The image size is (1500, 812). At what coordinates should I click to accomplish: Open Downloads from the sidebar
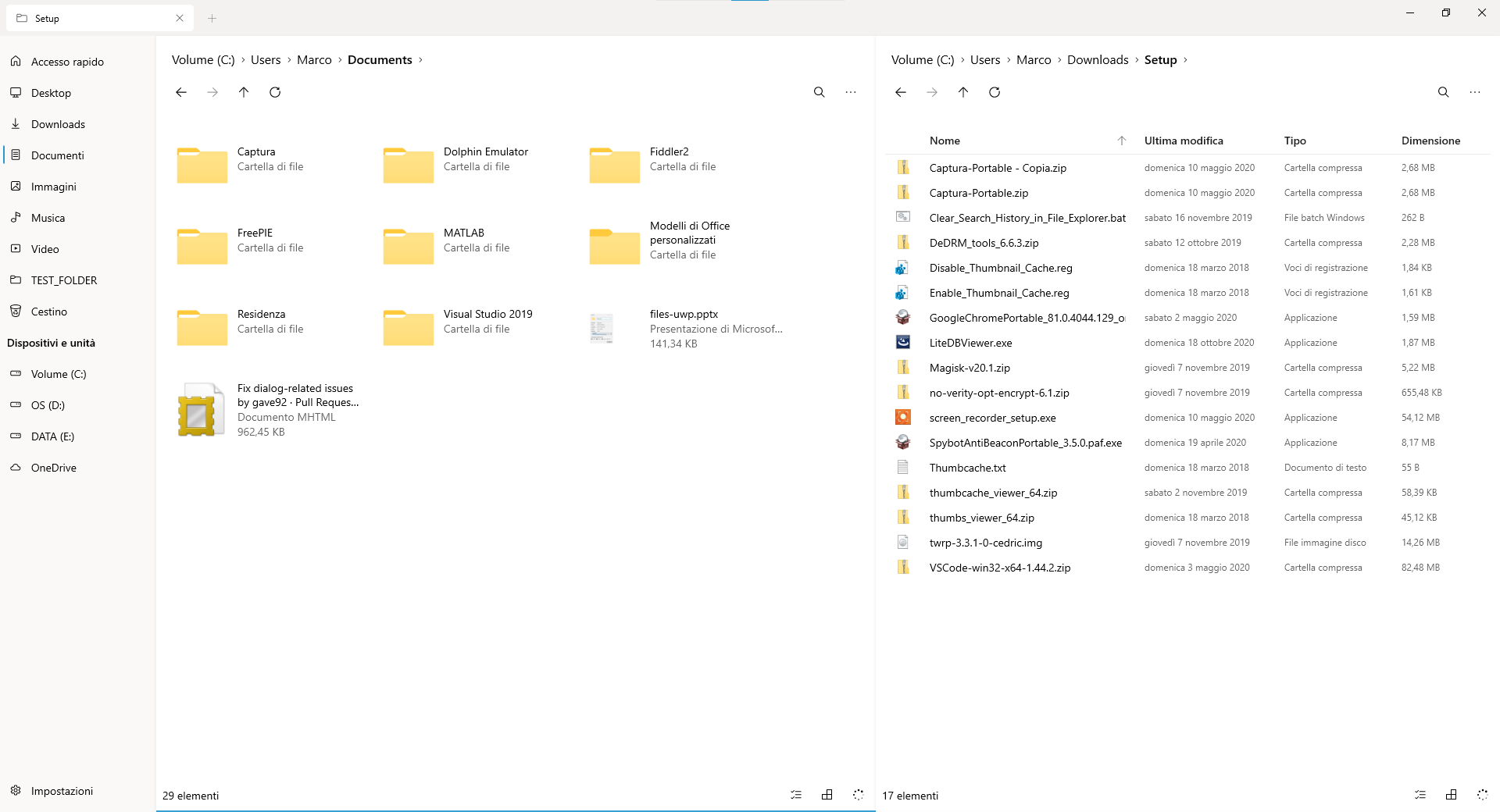click(x=58, y=123)
